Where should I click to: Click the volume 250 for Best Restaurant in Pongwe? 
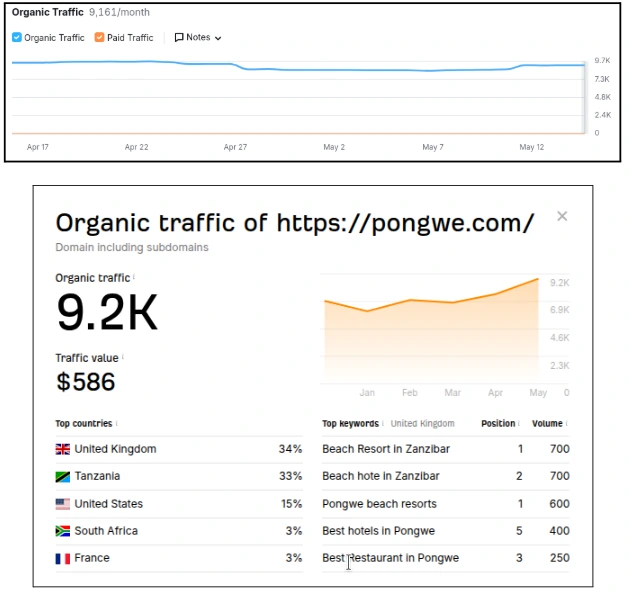tap(559, 558)
